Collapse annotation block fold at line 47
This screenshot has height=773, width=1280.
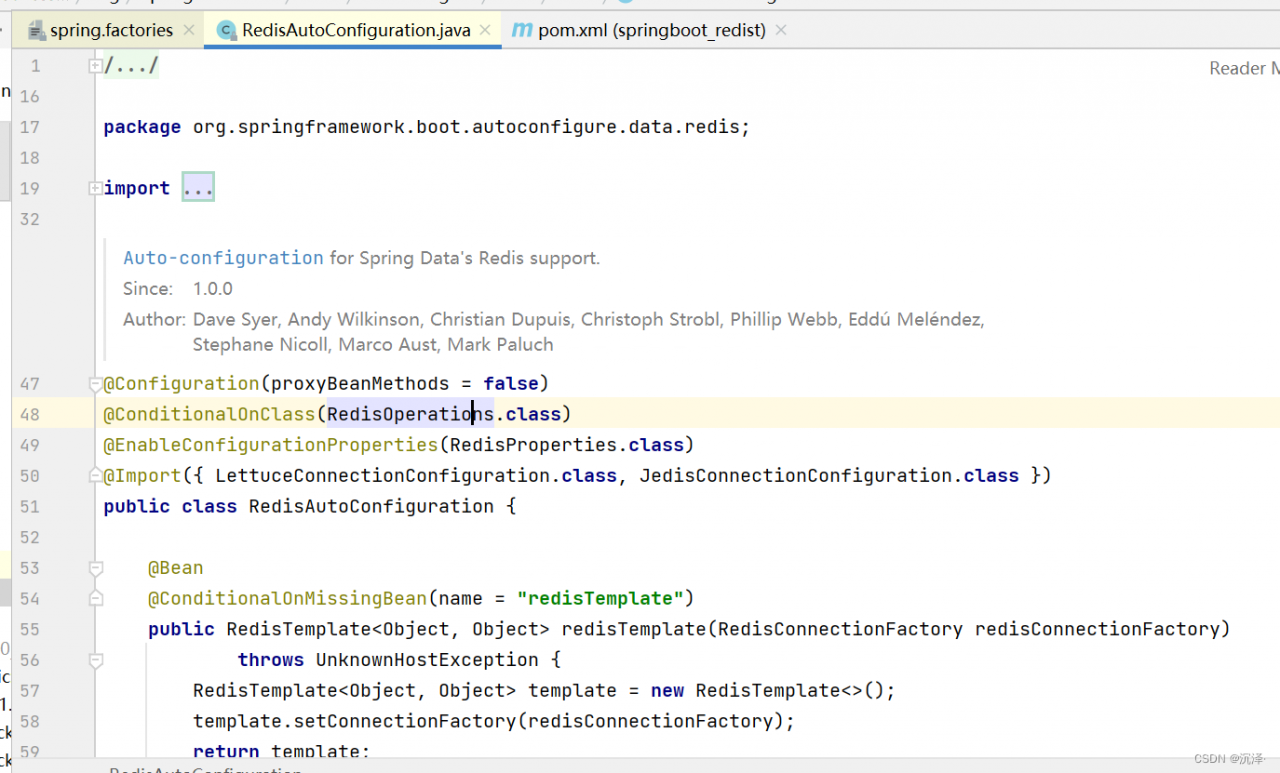tap(95, 383)
